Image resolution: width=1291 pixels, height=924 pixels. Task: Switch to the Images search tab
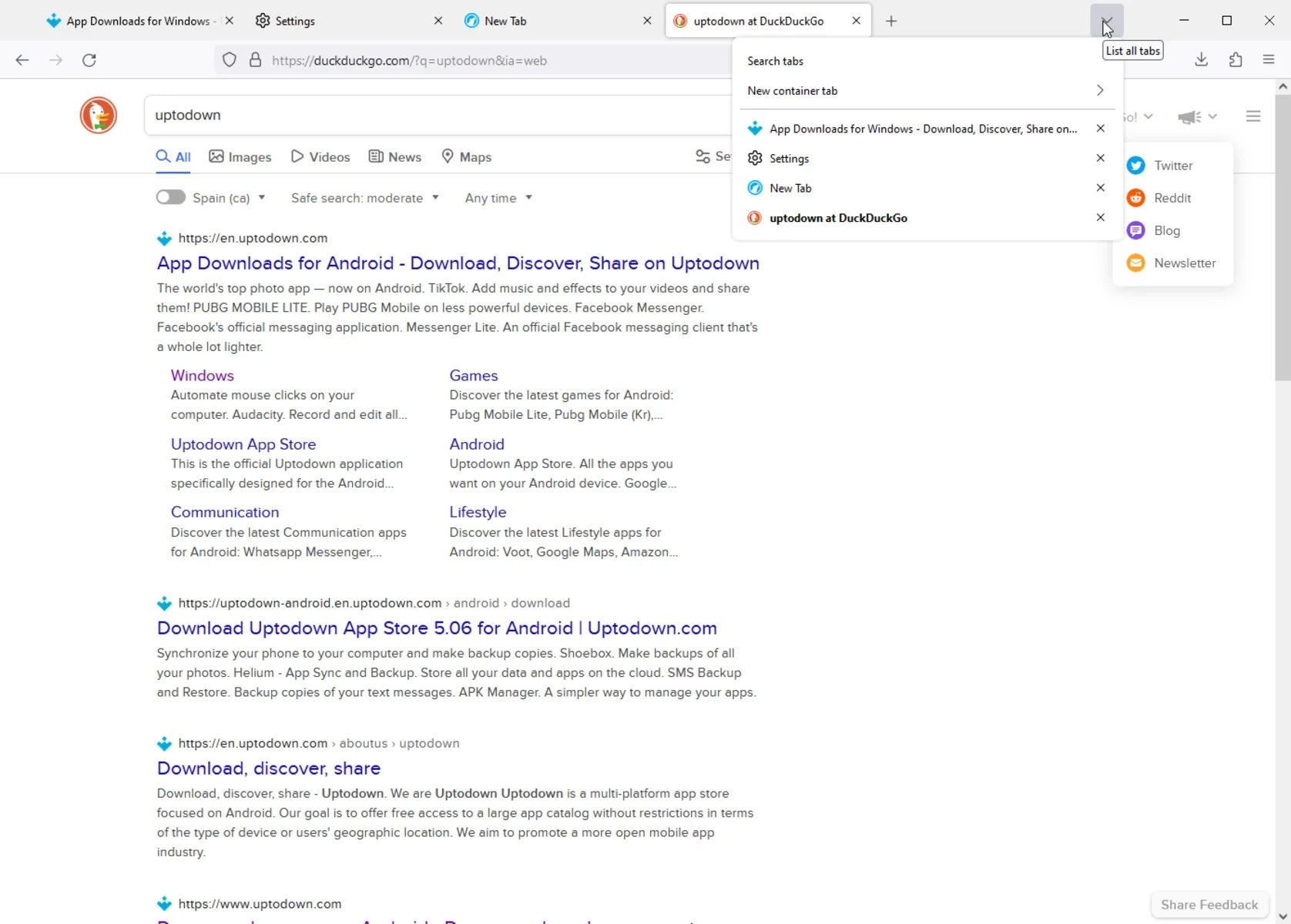tap(240, 157)
